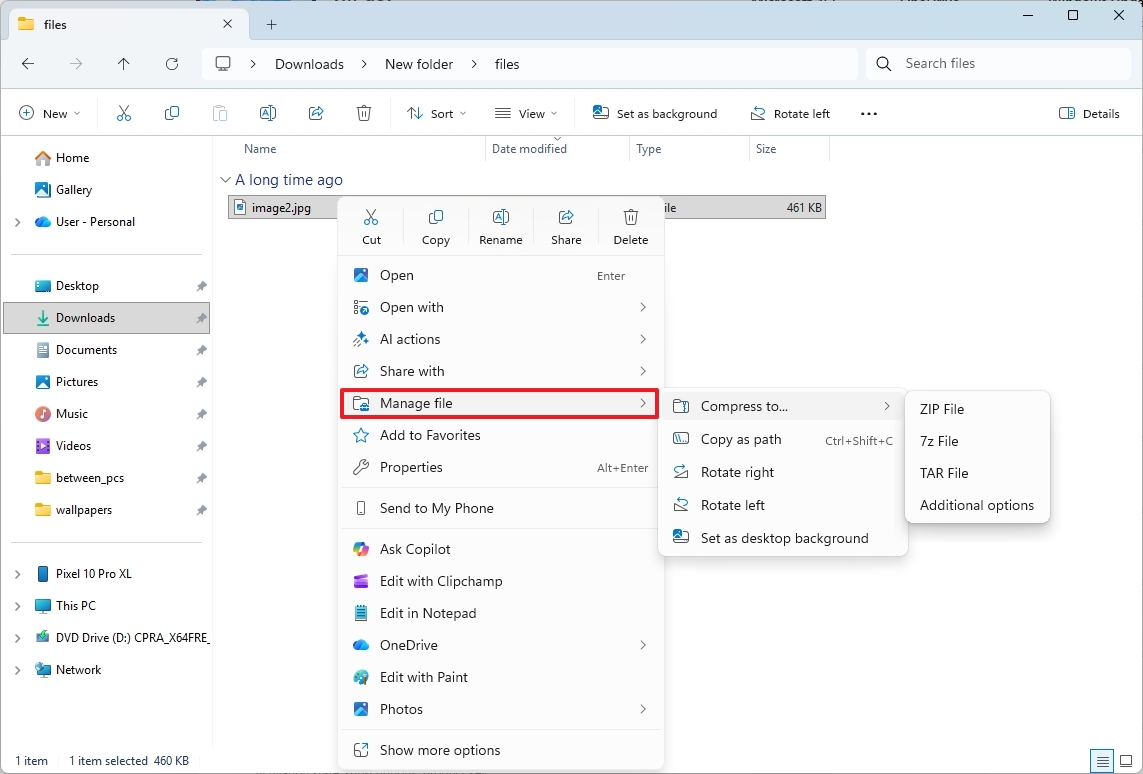This screenshot has height=774, width=1143.
Task: Share image2.jpg using the Share icon
Action: (x=566, y=226)
